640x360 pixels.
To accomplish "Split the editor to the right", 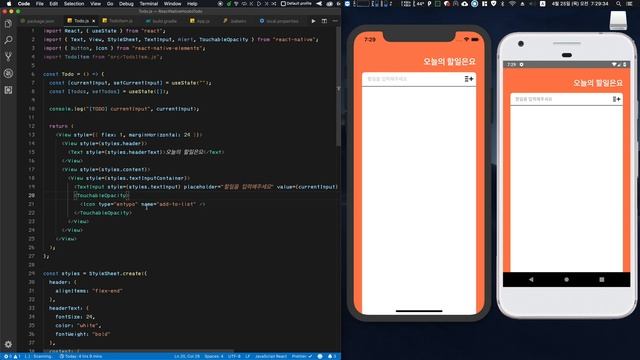I will pyautogui.click(x=324, y=21).
